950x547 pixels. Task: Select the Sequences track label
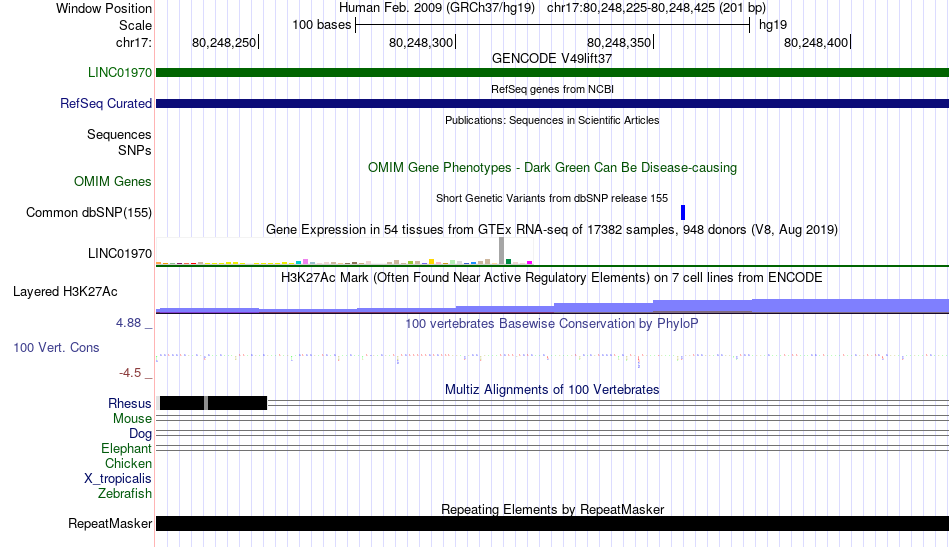pos(119,134)
